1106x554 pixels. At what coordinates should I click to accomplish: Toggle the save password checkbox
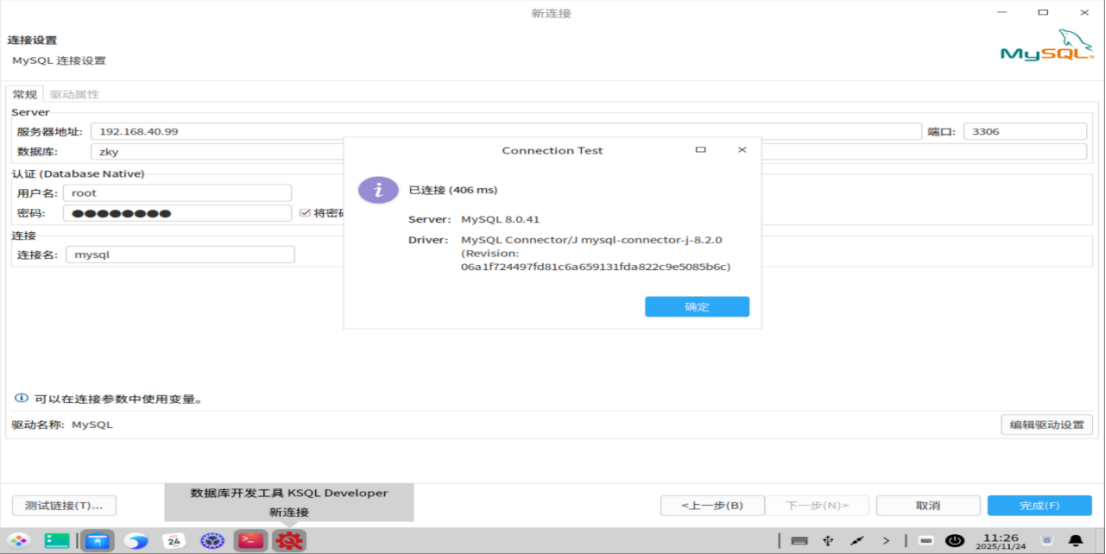pyautogui.click(x=305, y=213)
